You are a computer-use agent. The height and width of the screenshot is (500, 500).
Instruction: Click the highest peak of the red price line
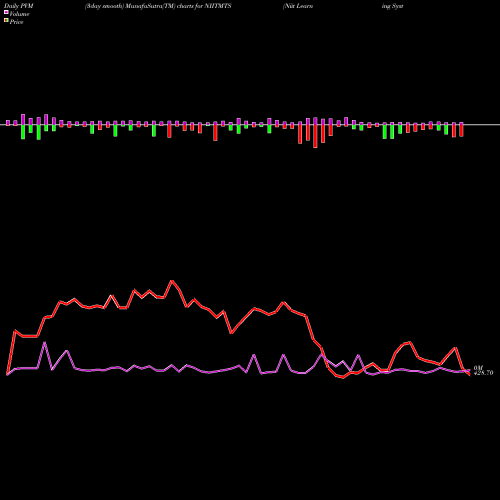click(172, 281)
